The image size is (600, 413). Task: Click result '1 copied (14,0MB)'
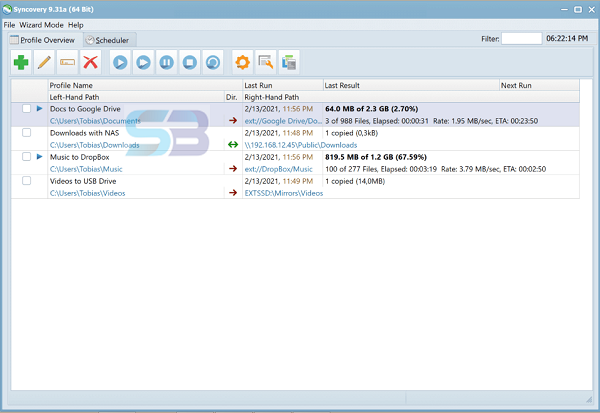coord(355,181)
